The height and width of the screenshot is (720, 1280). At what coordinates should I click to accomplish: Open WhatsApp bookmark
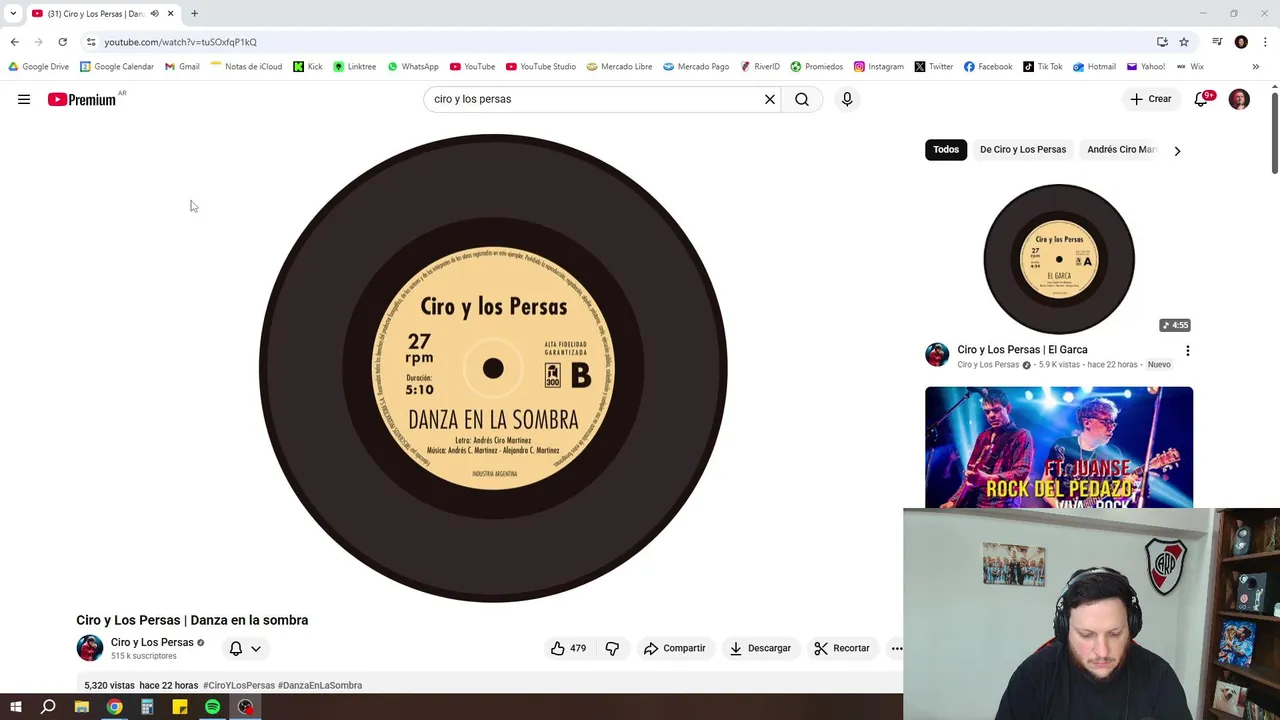(x=413, y=67)
